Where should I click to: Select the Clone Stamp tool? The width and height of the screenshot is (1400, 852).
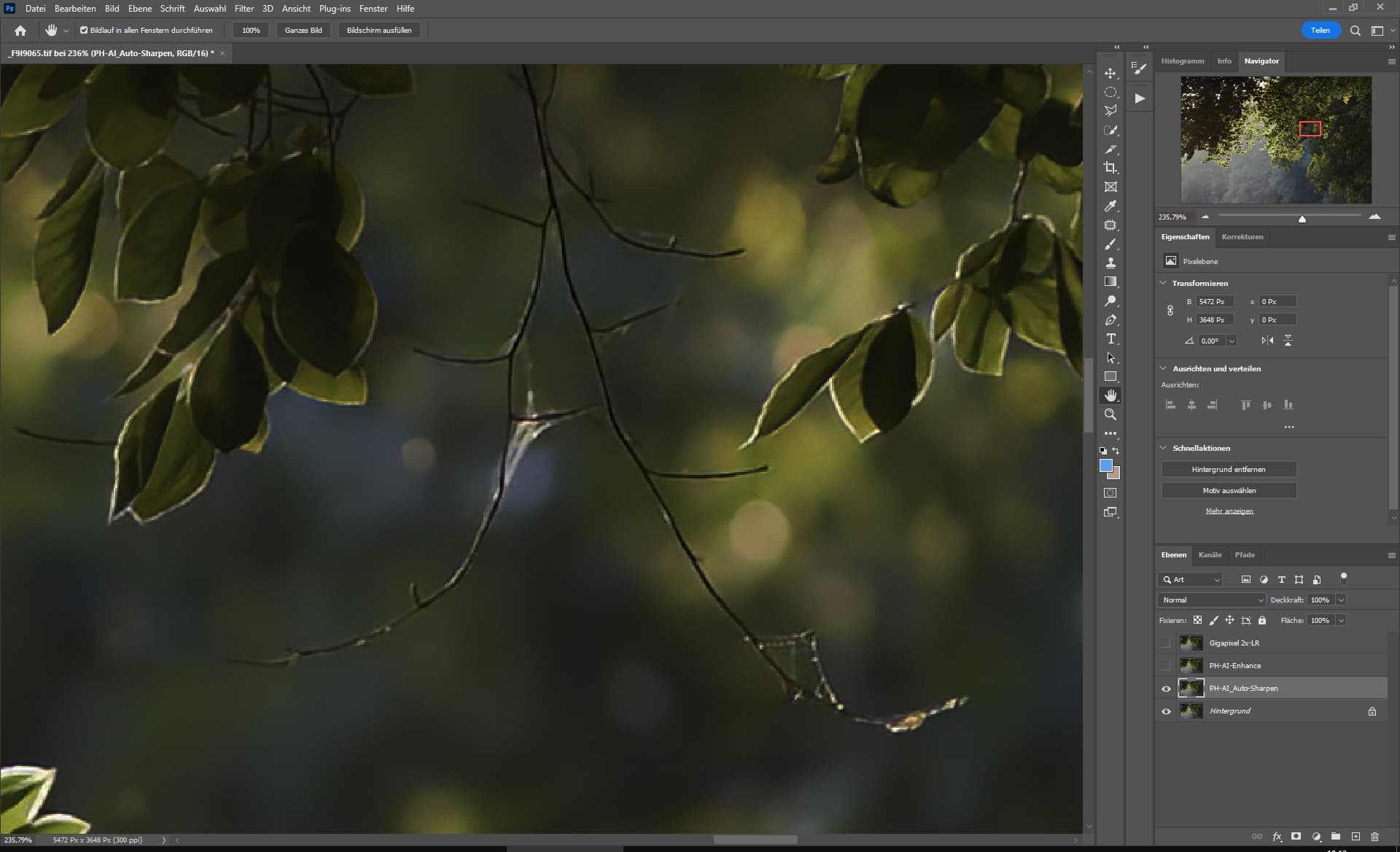(1110, 263)
